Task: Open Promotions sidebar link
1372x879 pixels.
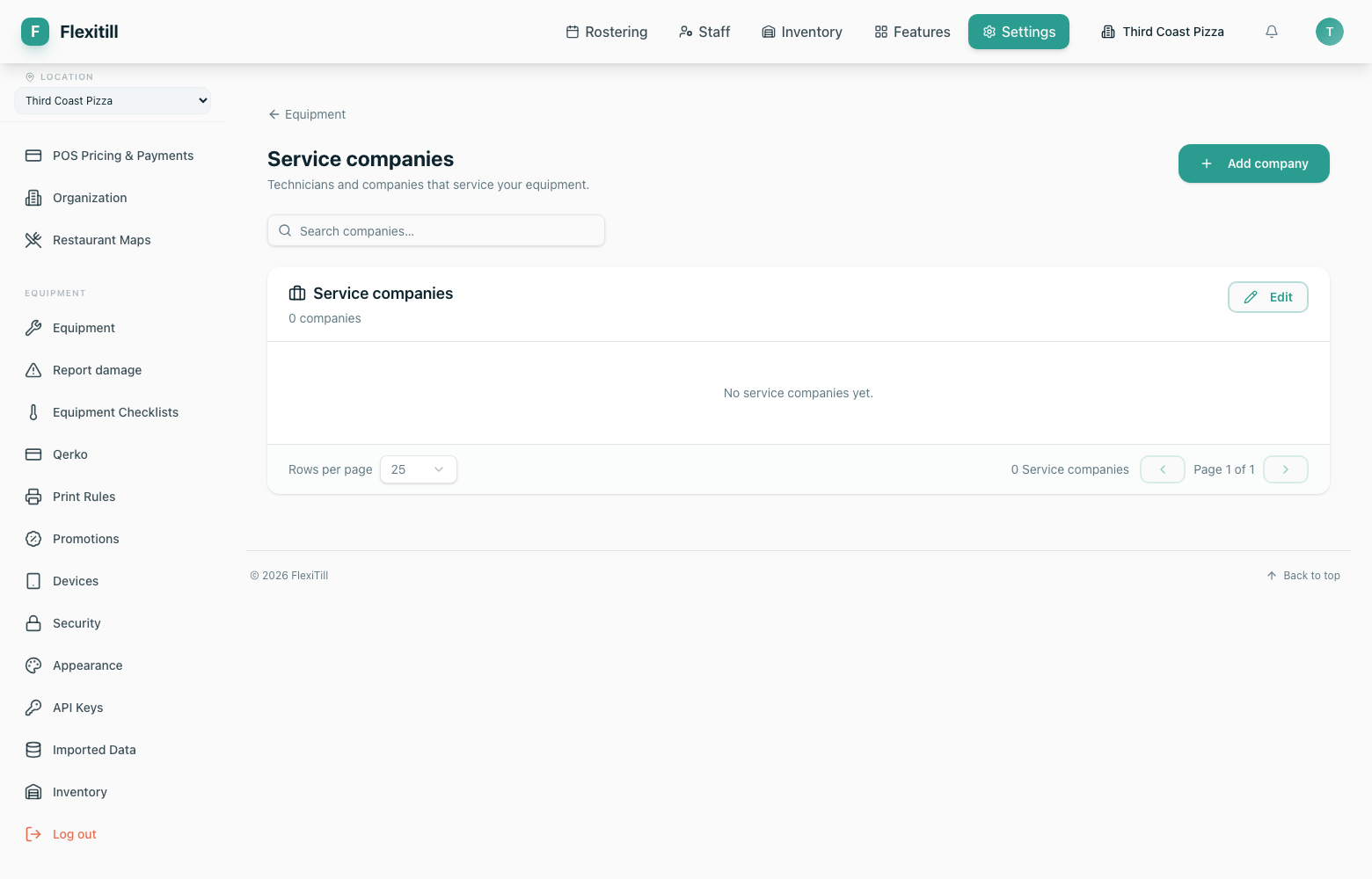Action: pyautogui.click(x=113, y=539)
